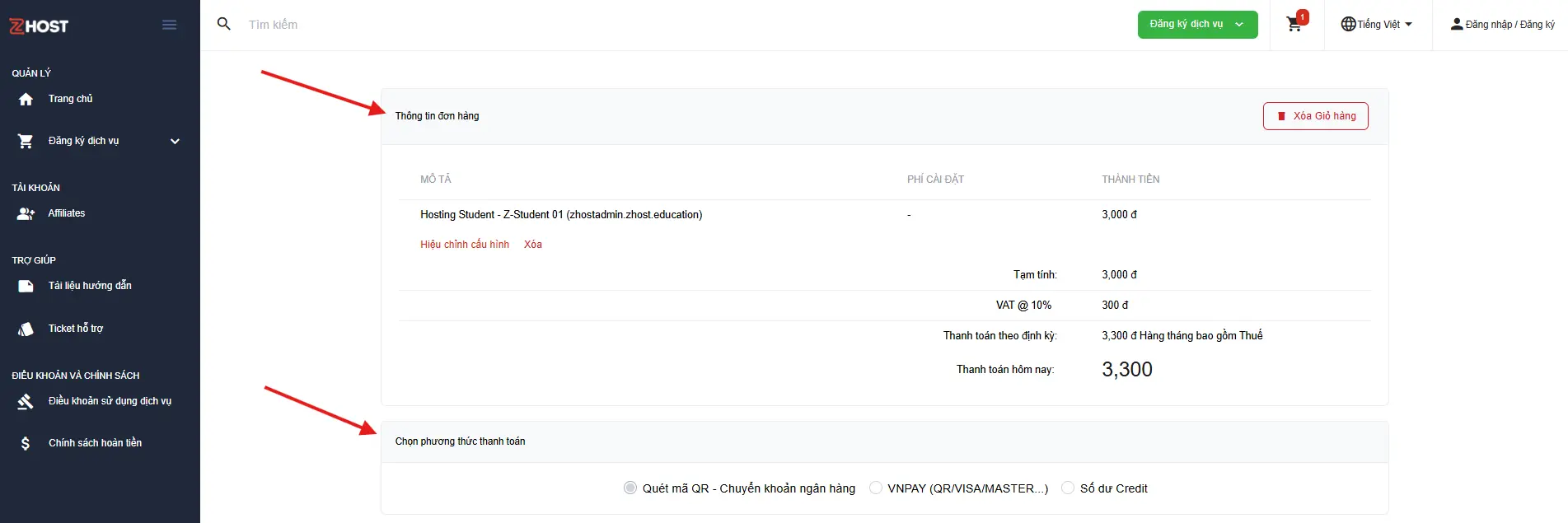Open Điều khoản sử dụng dịch vụ

tap(110, 401)
